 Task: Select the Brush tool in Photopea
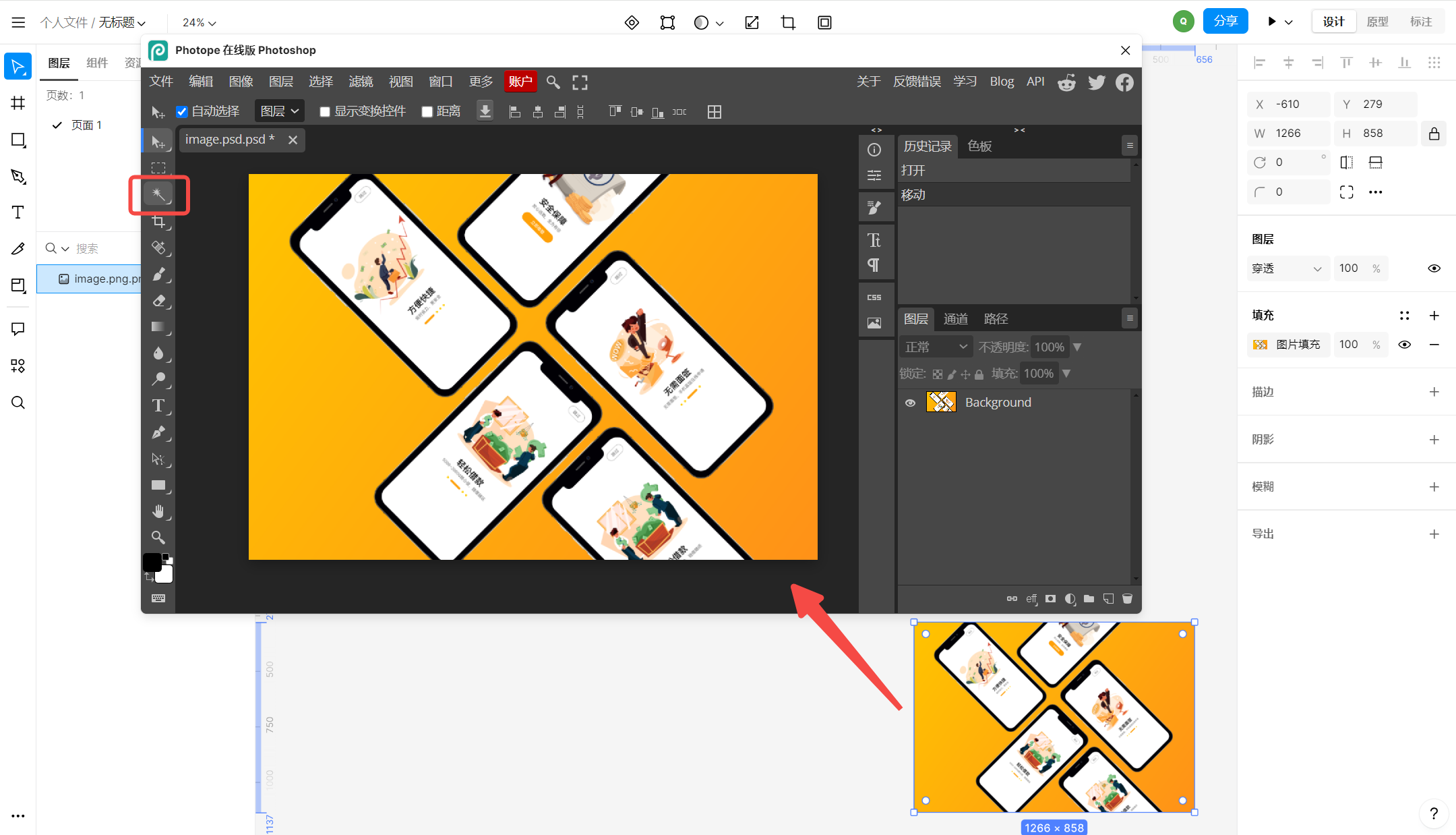(158, 275)
